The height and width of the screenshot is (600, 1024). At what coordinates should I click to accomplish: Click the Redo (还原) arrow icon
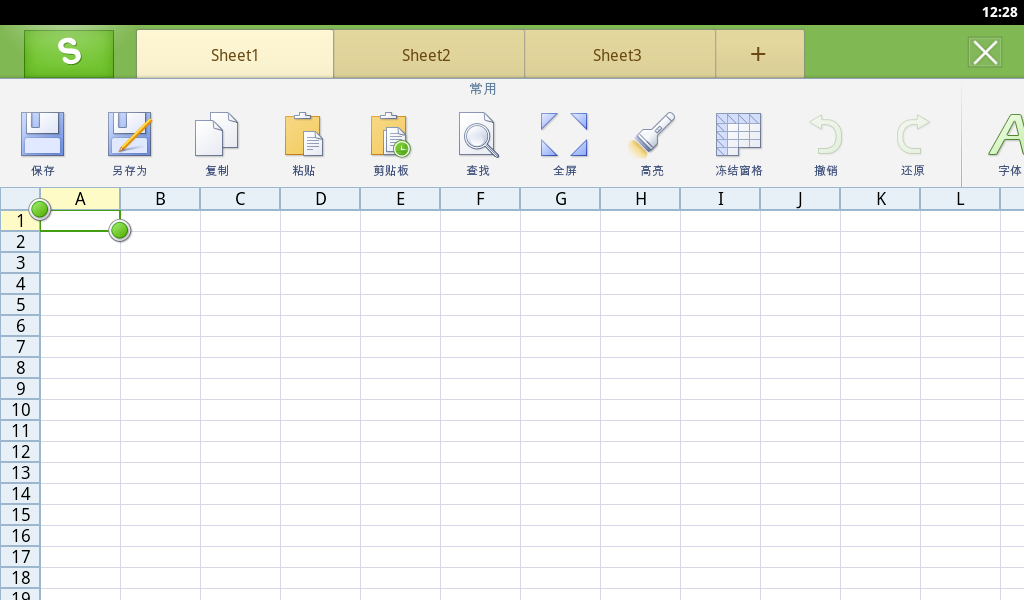click(912, 136)
